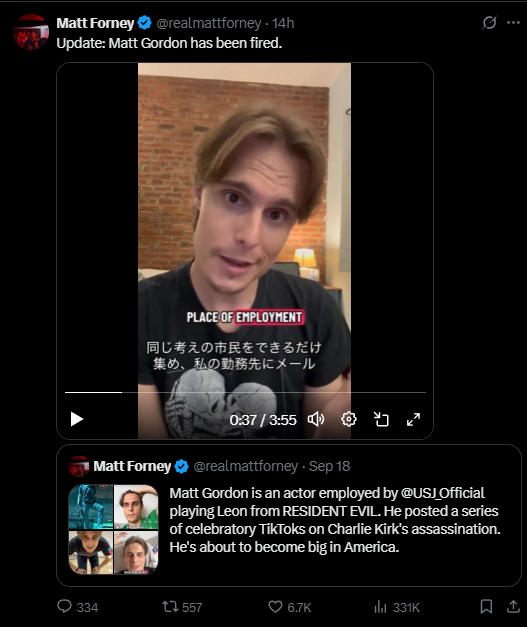Image resolution: width=527 pixels, height=627 pixels.
Task: Click the video progress bar
Action: pos(245,392)
